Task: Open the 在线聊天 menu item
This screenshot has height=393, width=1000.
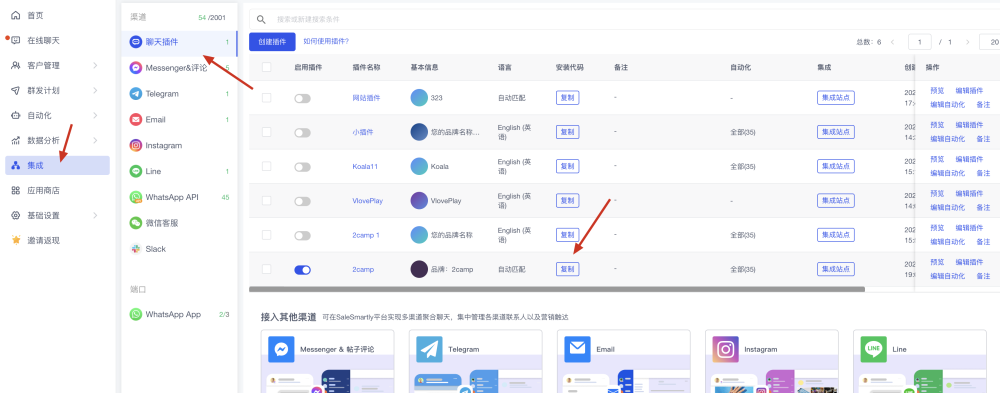Action: pos(57,40)
